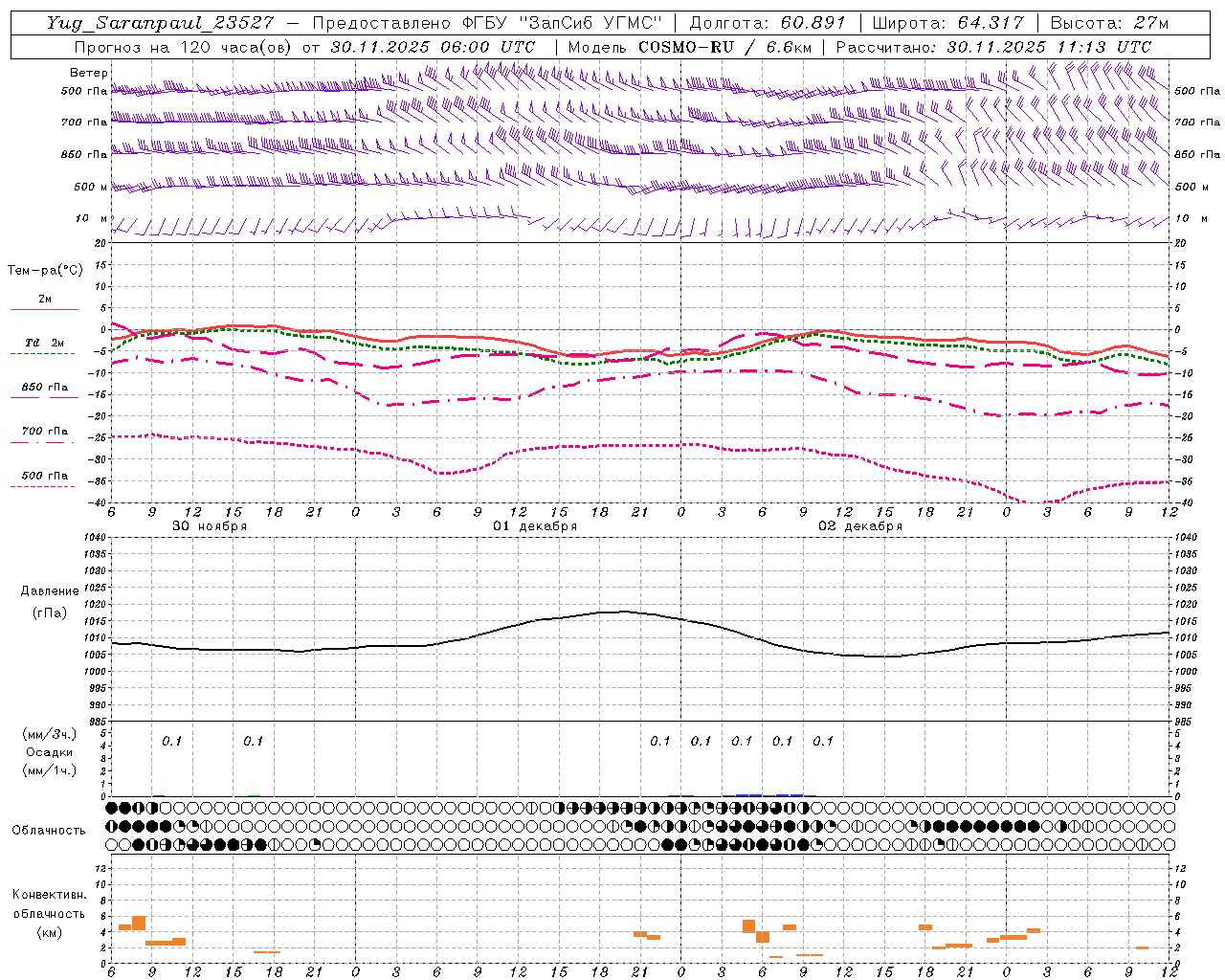
Task: Click the computed timestamp Рассчитано: 30.11.2025 11:13 UTC
Action: 993,47
